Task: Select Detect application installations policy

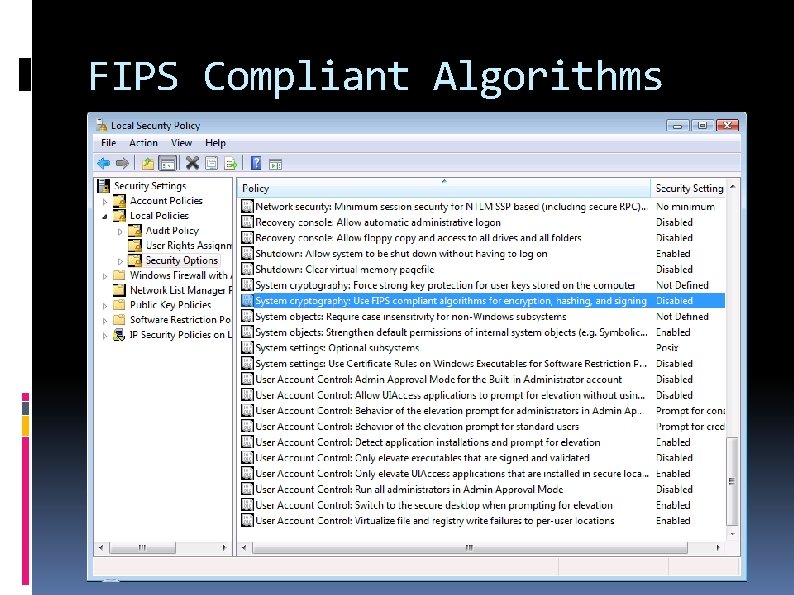Action: 483,442
